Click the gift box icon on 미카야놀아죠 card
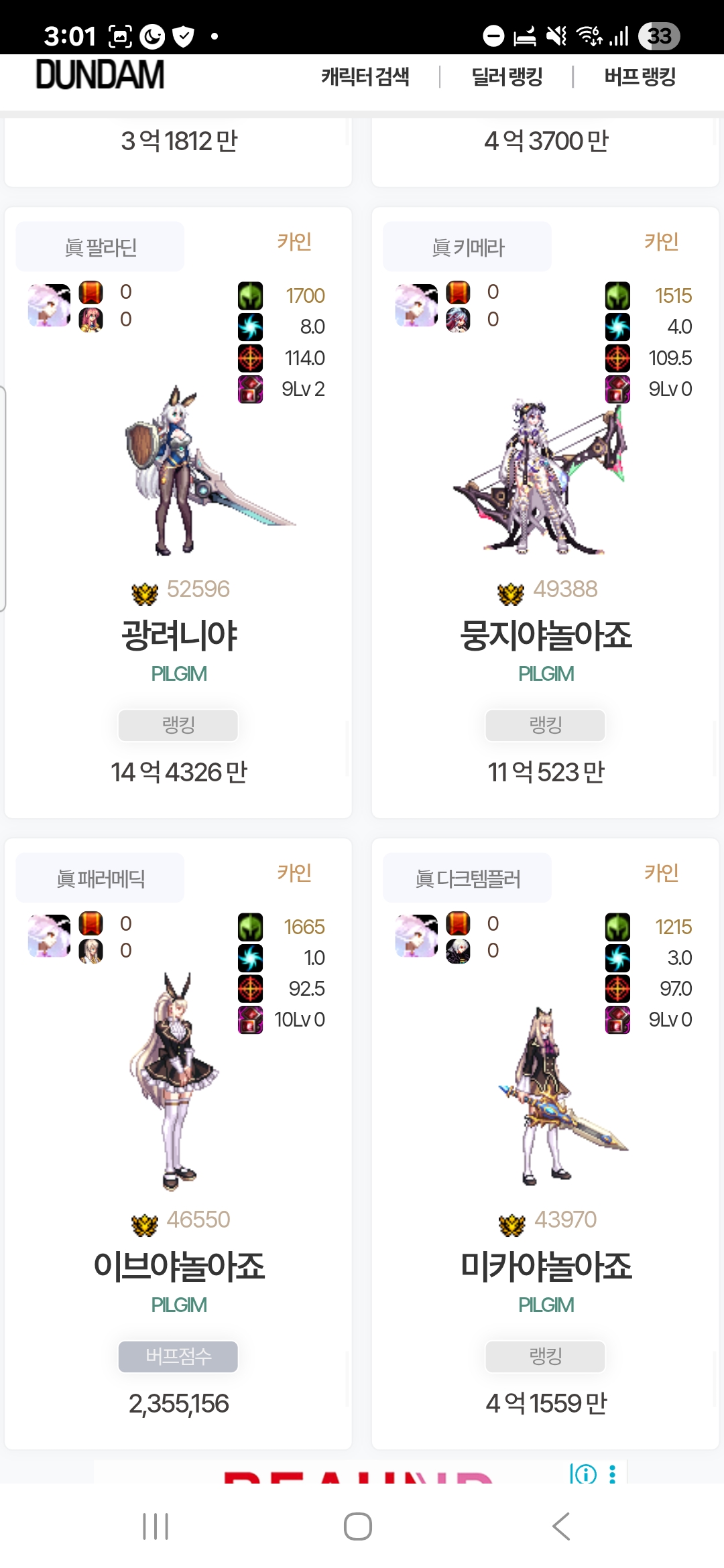Screen dimensions: 724x1568 pyautogui.click(x=617, y=1020)
